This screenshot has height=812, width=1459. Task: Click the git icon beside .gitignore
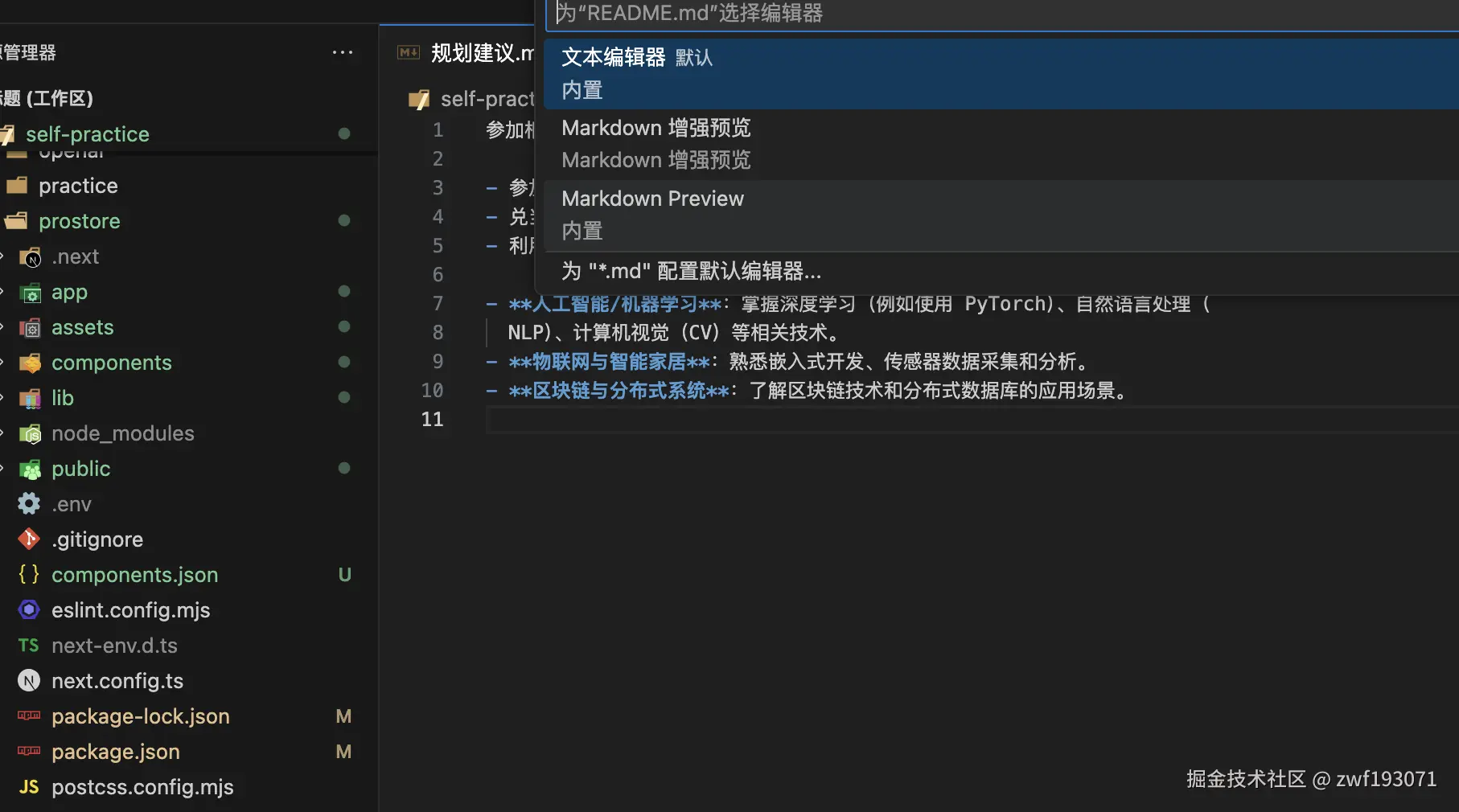pyautogui.click(x=28, y=539)
